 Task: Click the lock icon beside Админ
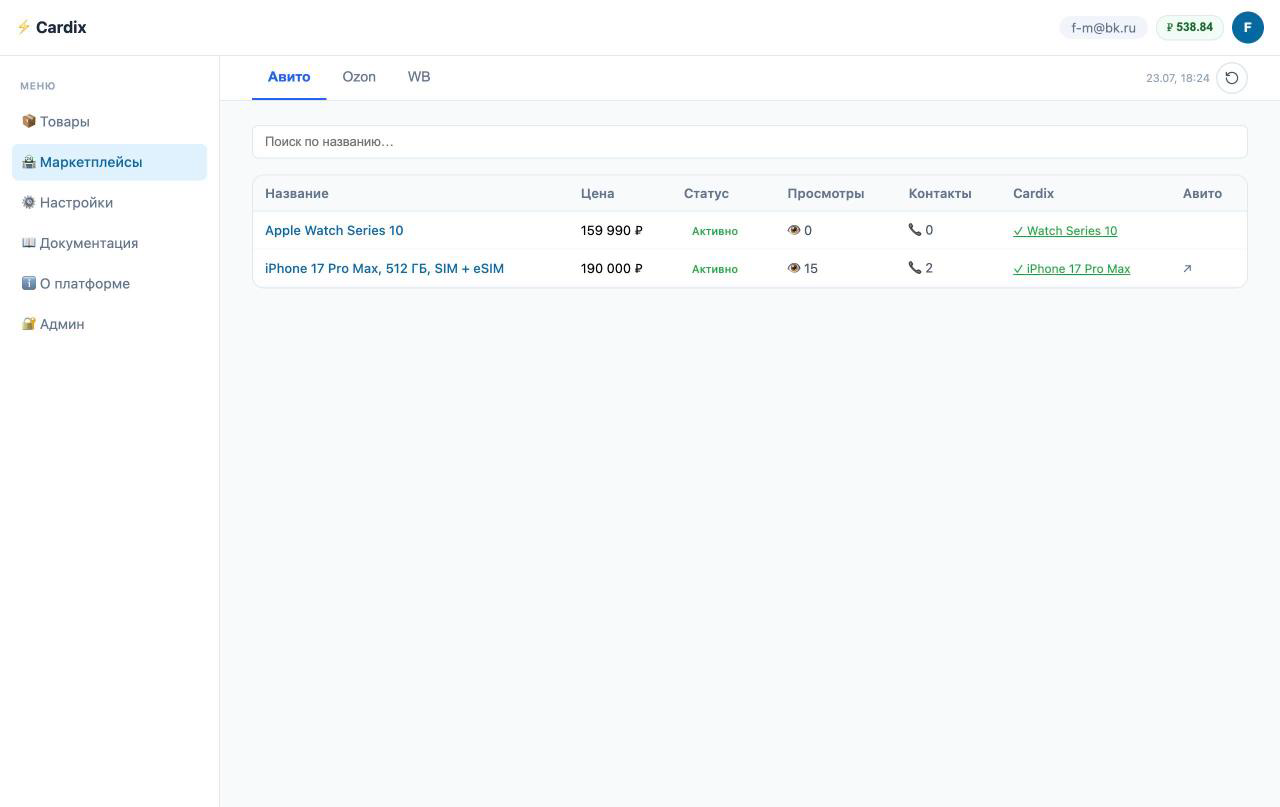[29, 324]
